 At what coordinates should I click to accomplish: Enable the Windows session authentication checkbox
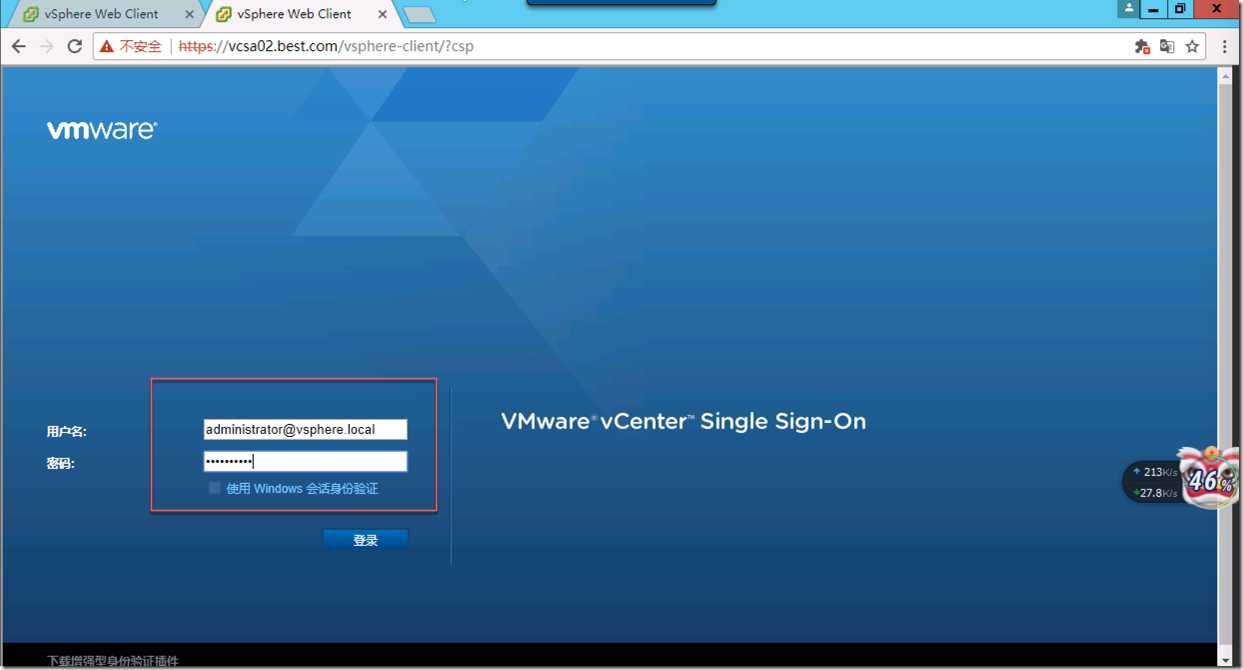(214, 488)
